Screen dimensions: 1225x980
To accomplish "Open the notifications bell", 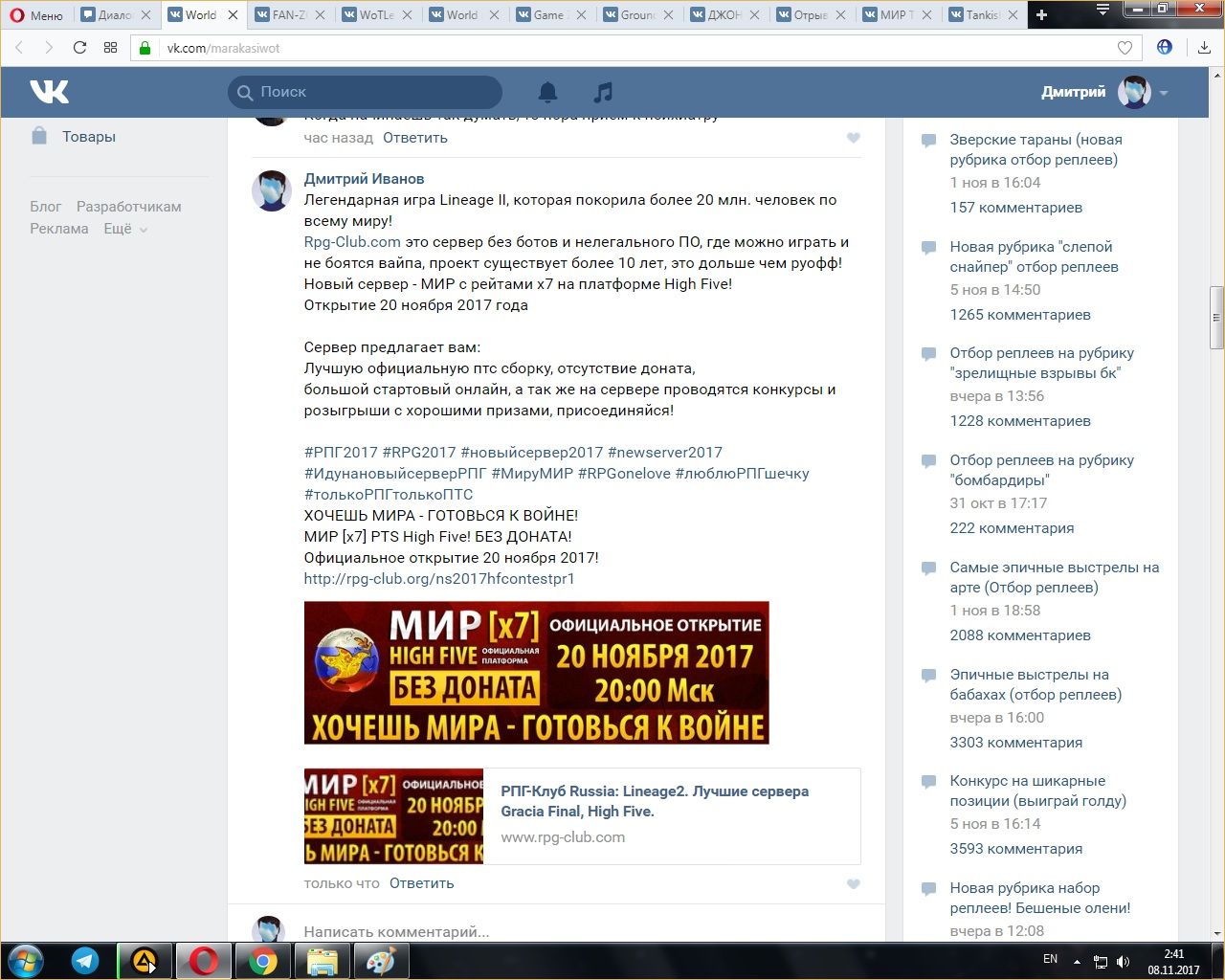I will (x=547, y=92).
